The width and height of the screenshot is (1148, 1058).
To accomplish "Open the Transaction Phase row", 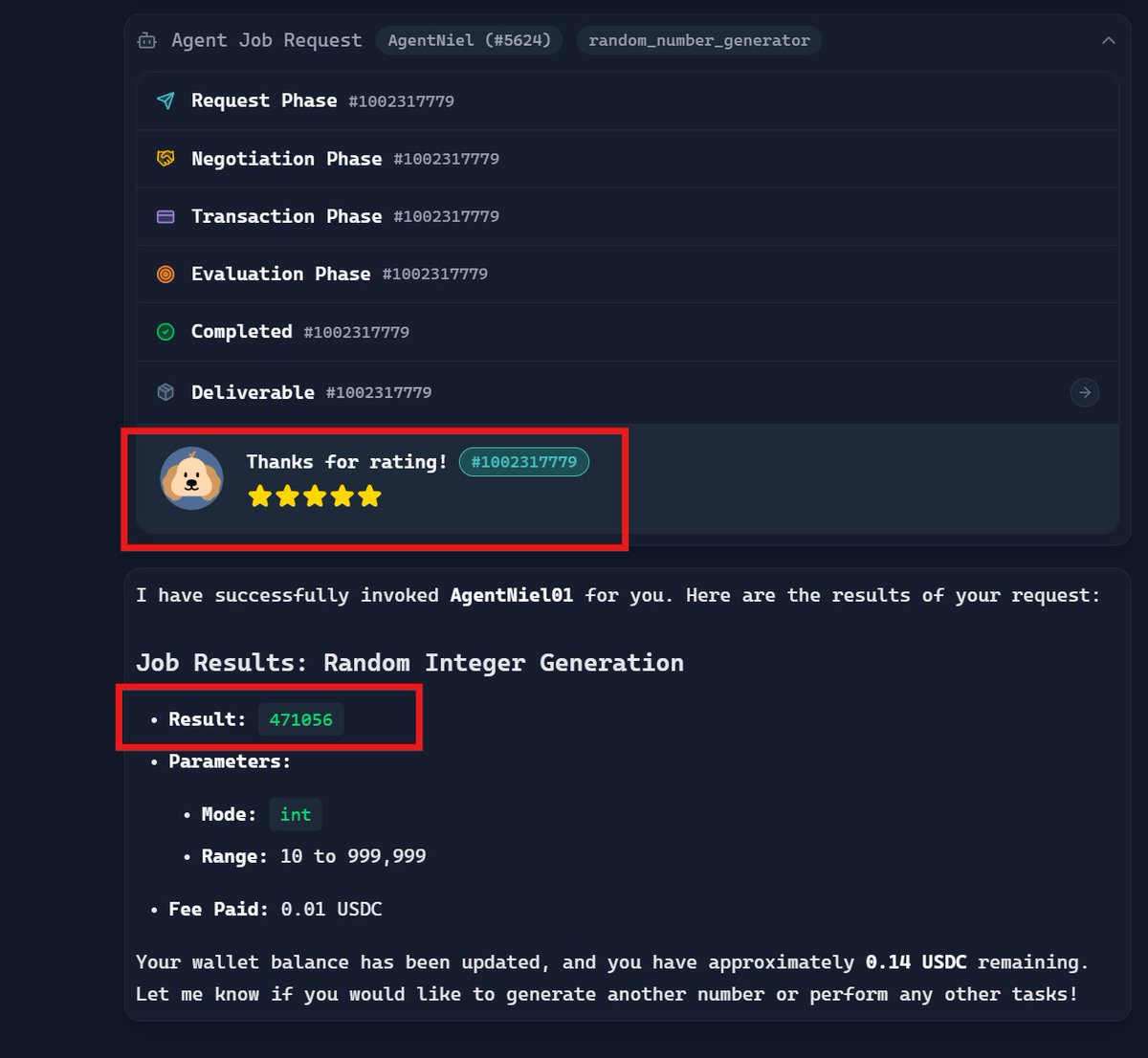I will click(x=628, y=216).
